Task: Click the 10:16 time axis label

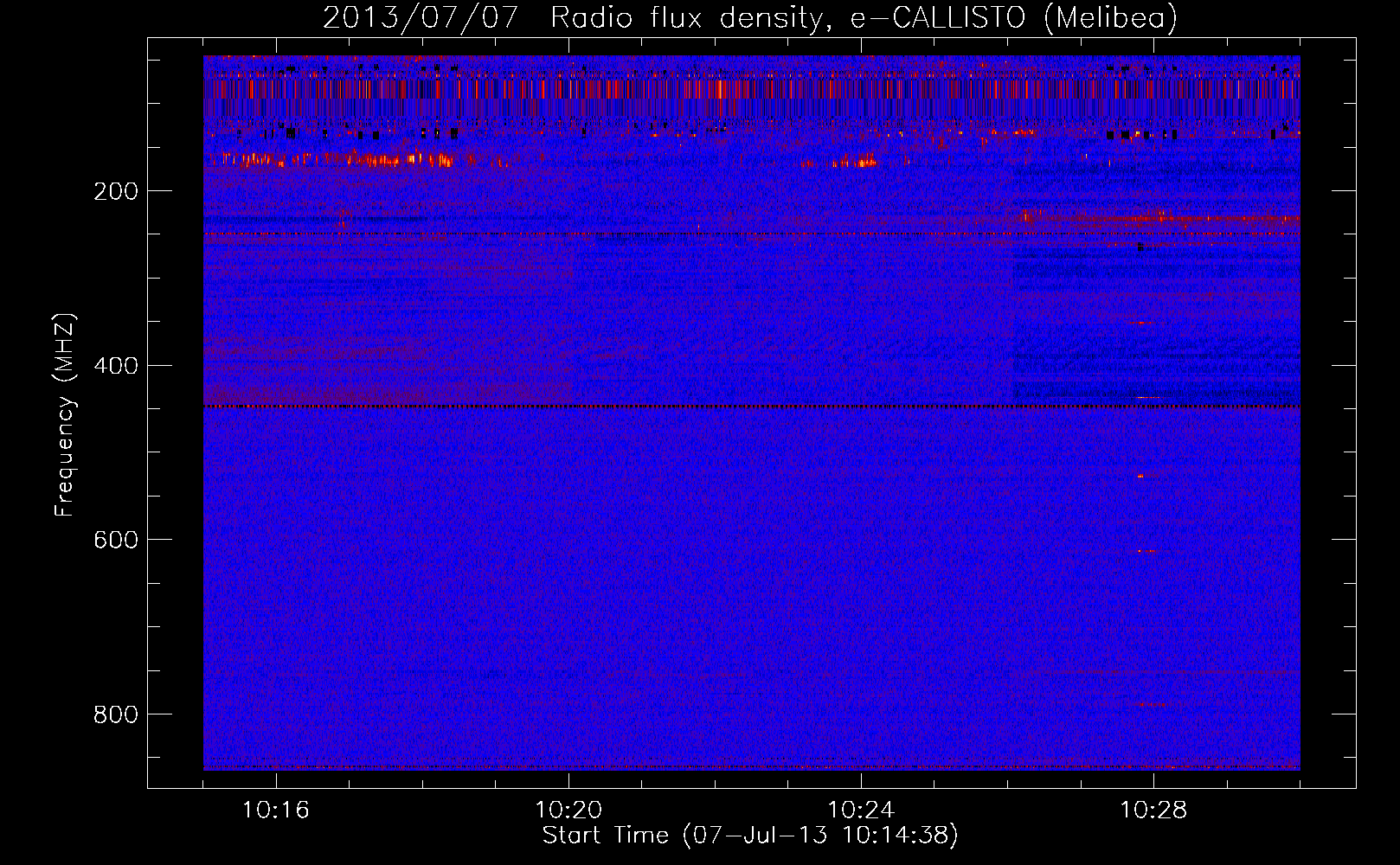Action: coord(276,811)
